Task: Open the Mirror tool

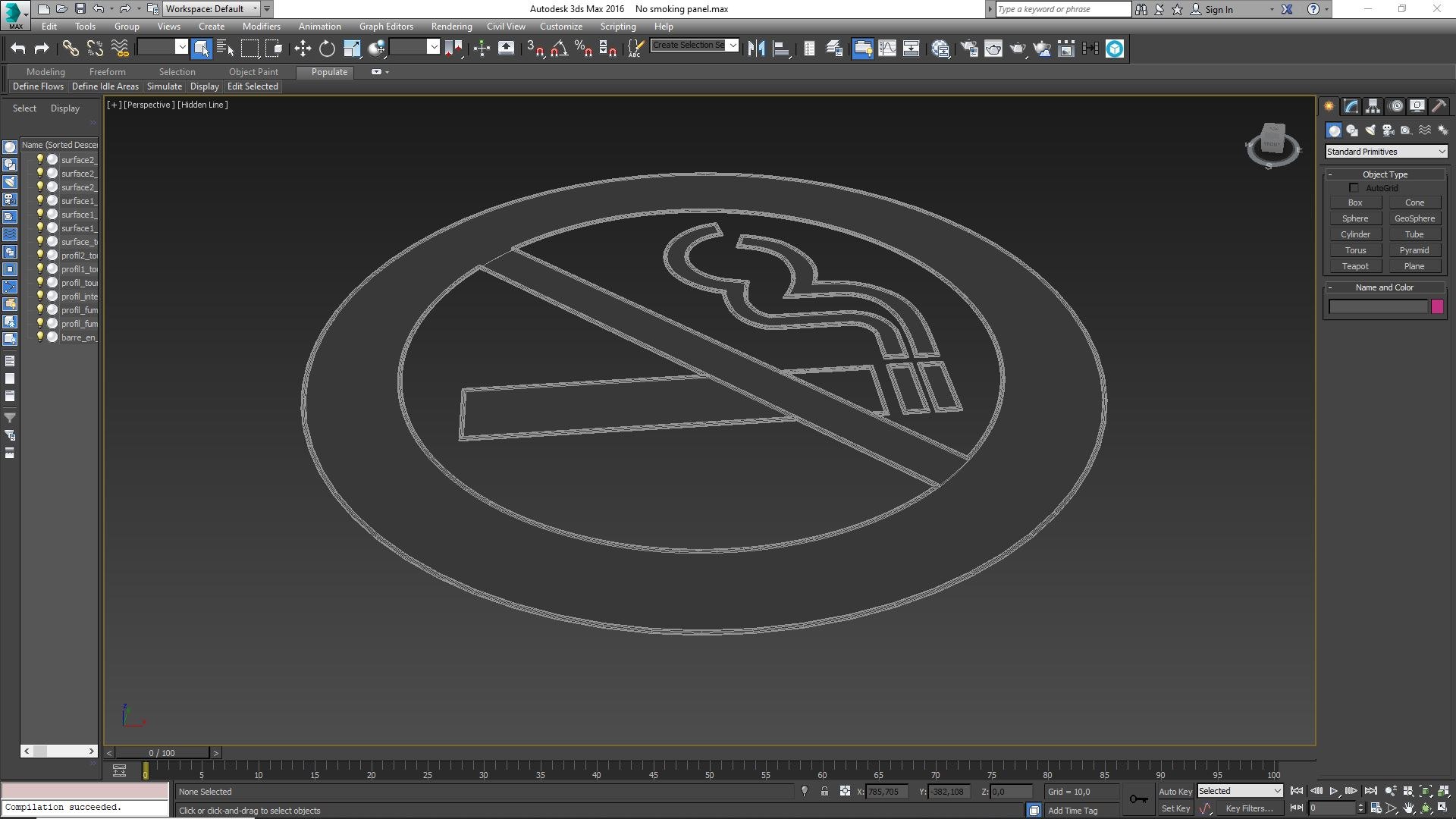Action: click(x=756, y=49)
